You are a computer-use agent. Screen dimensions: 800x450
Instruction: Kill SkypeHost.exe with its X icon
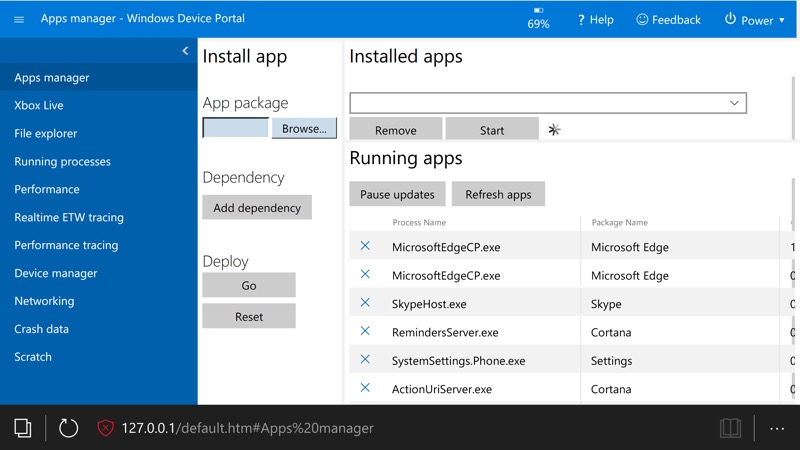[x=365, y=303]
